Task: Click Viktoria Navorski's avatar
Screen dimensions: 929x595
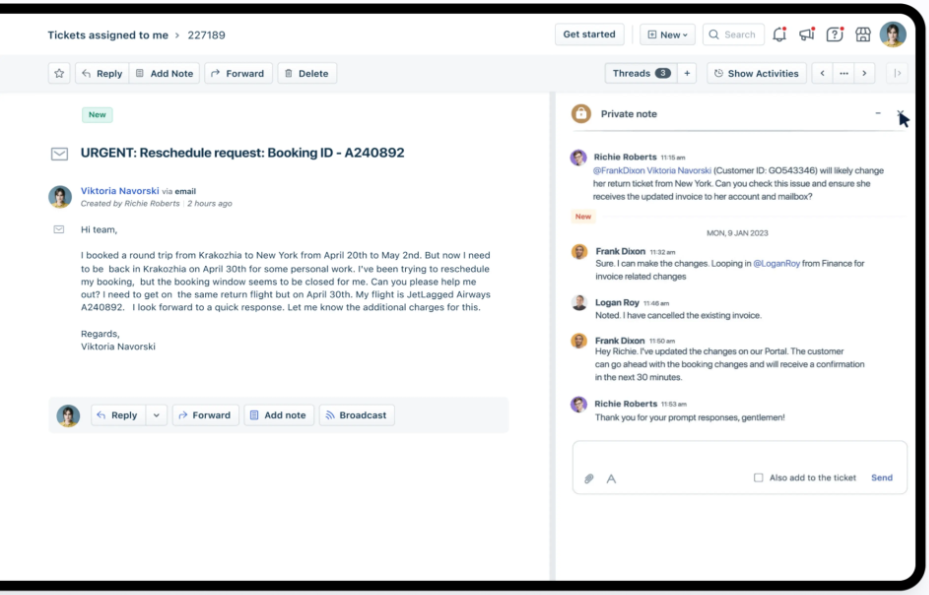Action: click(60, 197)
